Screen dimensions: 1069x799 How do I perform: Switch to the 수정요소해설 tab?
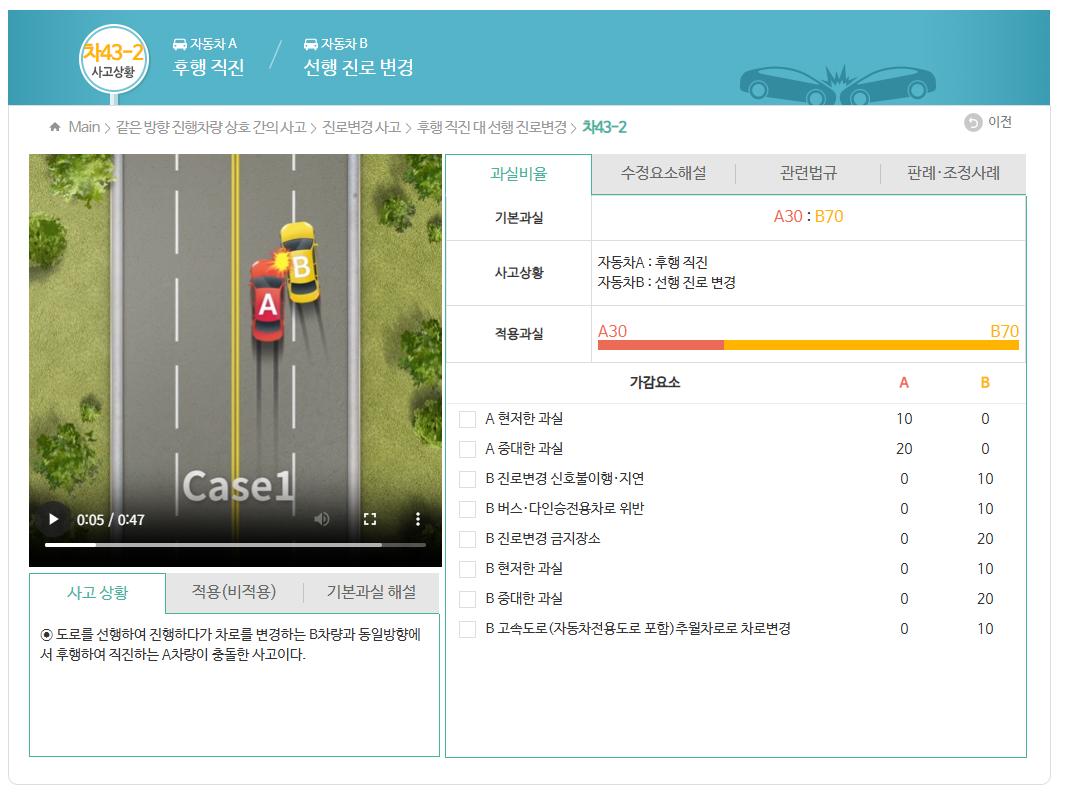click(663, 173)
